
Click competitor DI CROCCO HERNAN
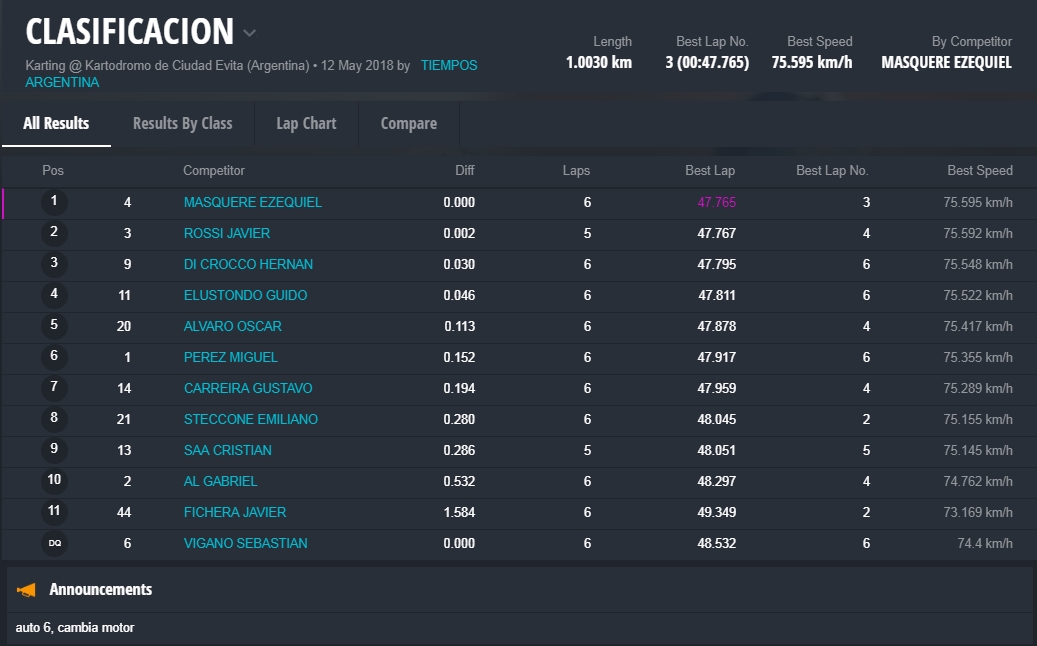tap(248, 264)
